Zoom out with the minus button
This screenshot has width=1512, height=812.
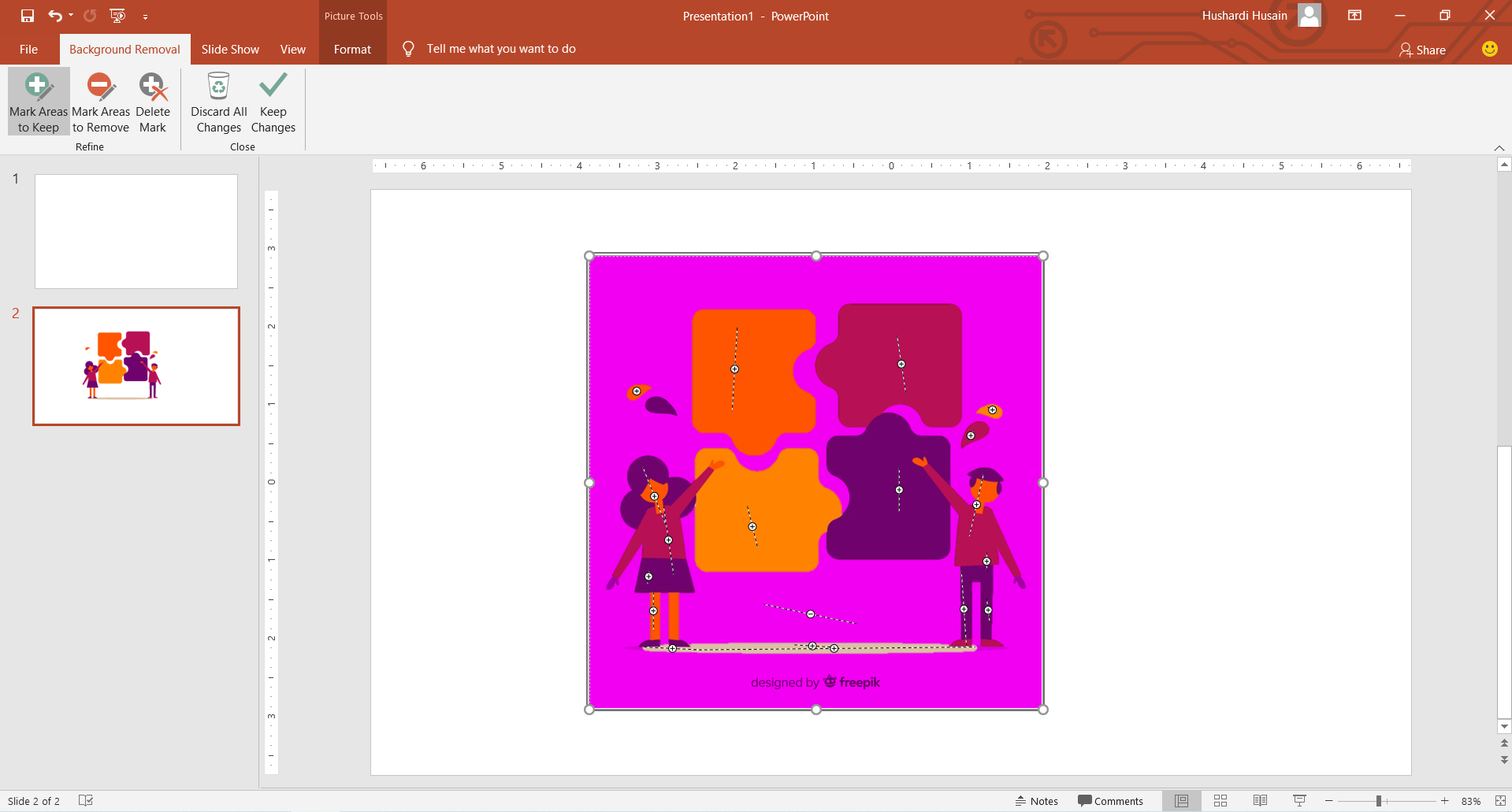[1329, 801]
